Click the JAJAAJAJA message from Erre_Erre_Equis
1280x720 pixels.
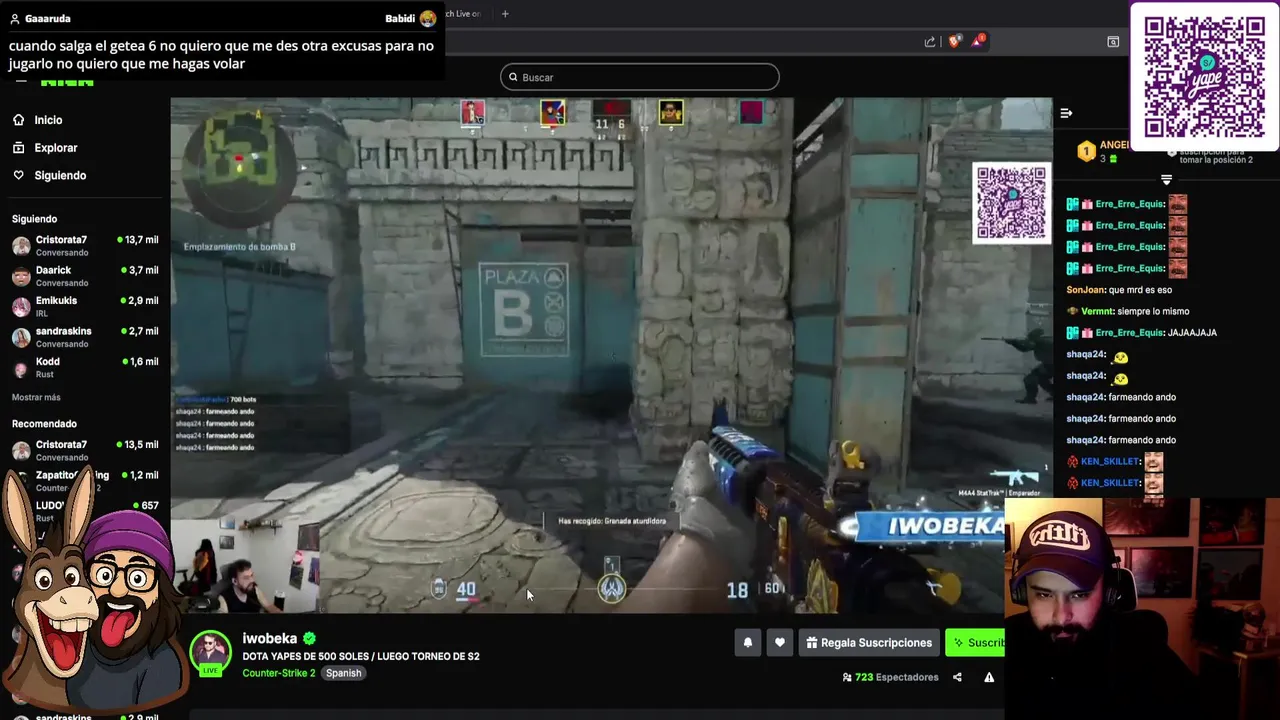click(1192, 333)
